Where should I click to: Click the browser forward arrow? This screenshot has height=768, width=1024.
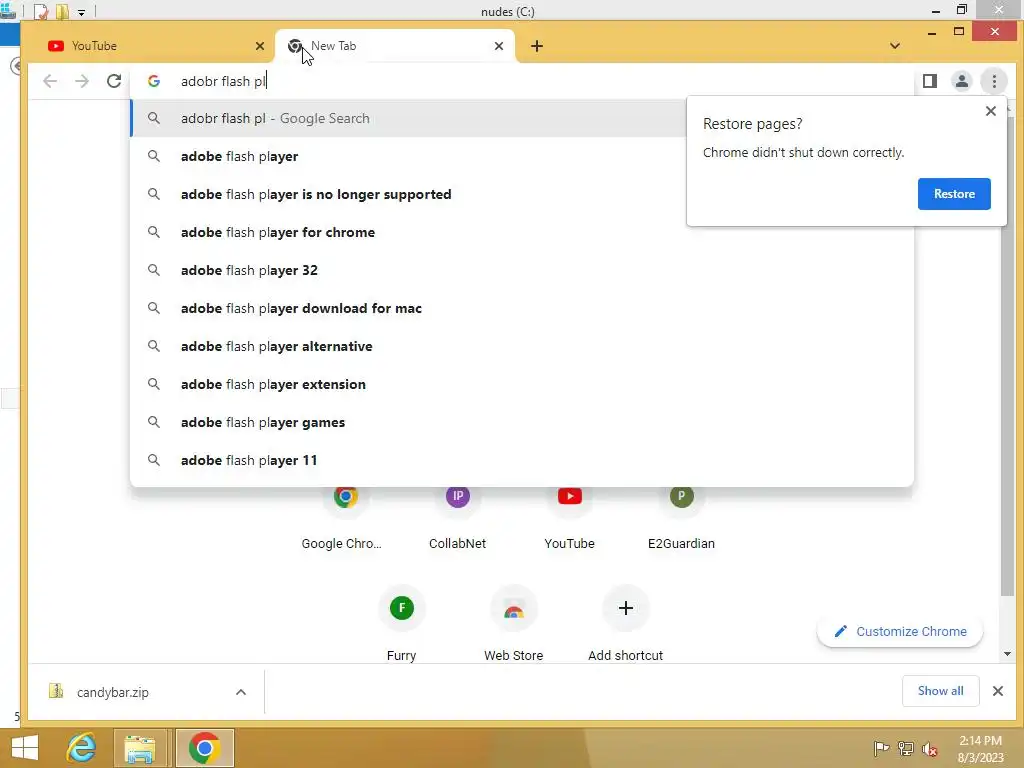pos(82,81)
